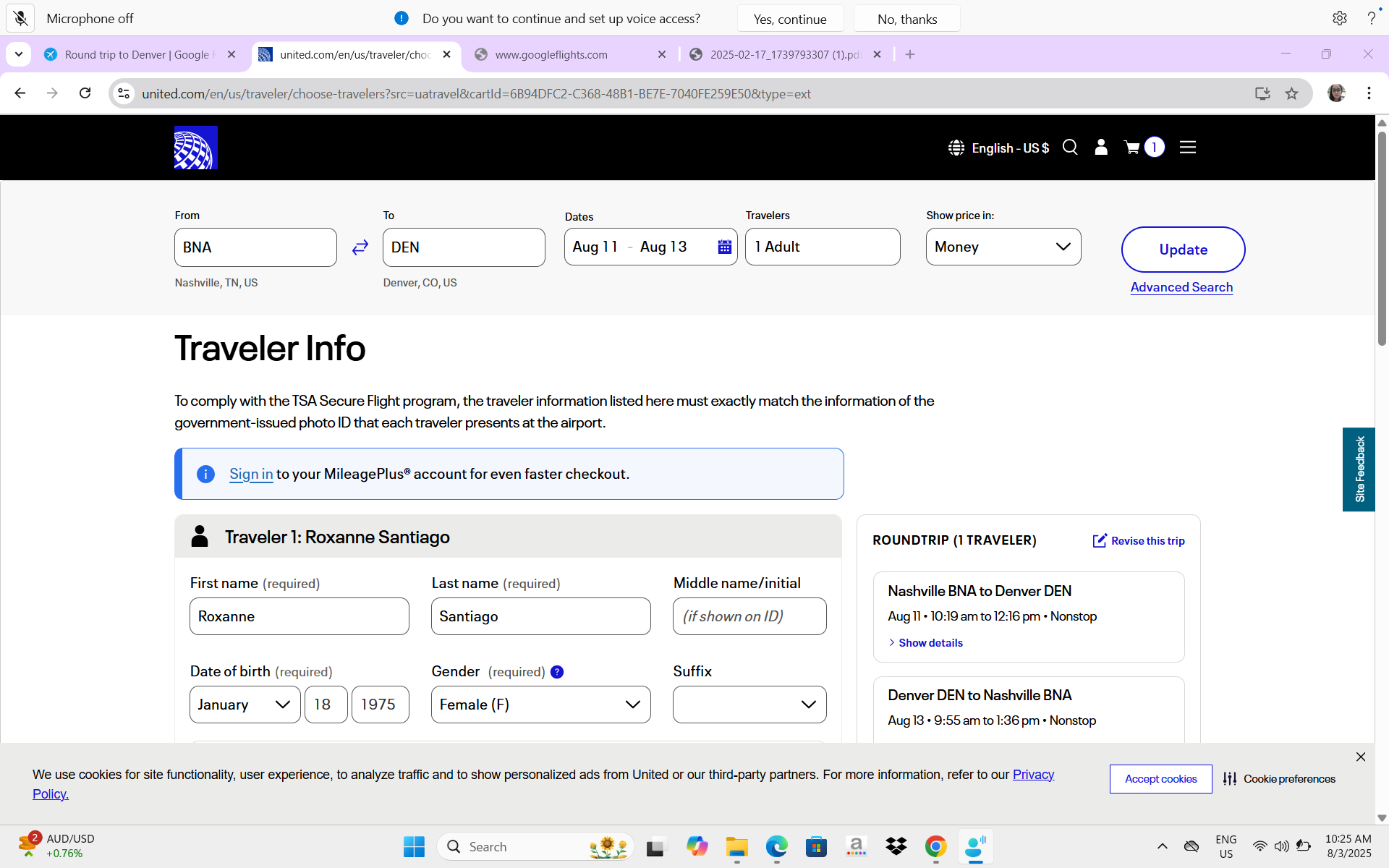Click the Middle name/initial field
Viewport: 1389px width, 868px height.
tap(749, 616)
